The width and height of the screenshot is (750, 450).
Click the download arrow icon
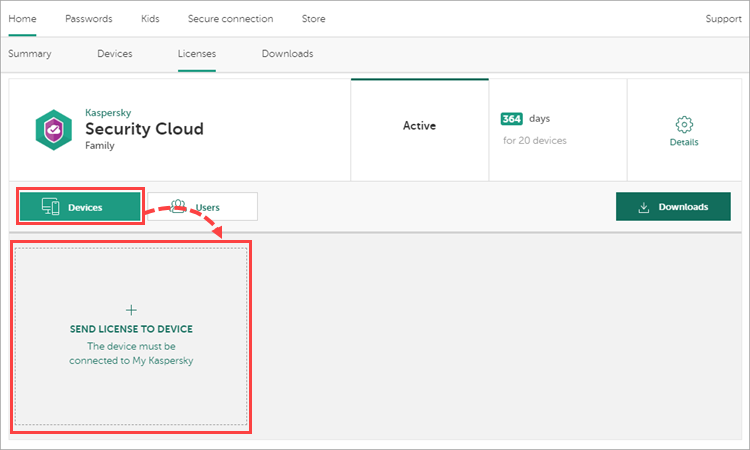644,207
